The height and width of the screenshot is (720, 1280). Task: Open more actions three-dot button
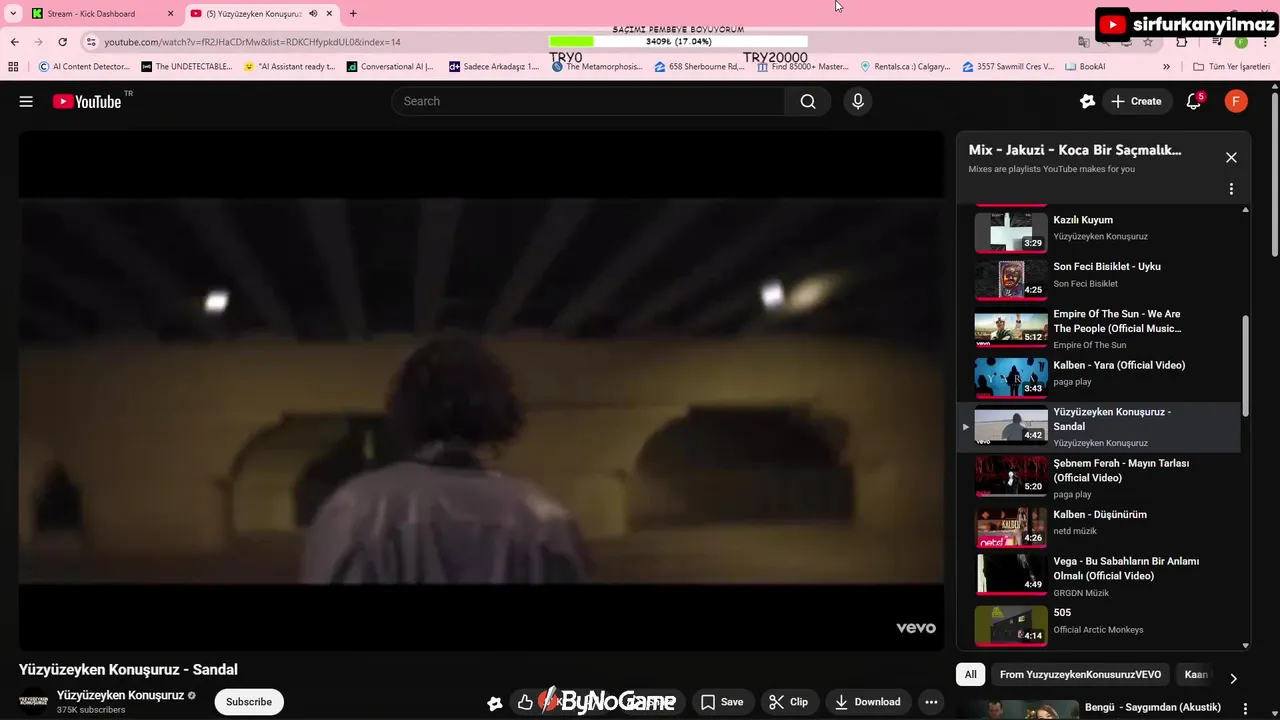pos(931,702)
